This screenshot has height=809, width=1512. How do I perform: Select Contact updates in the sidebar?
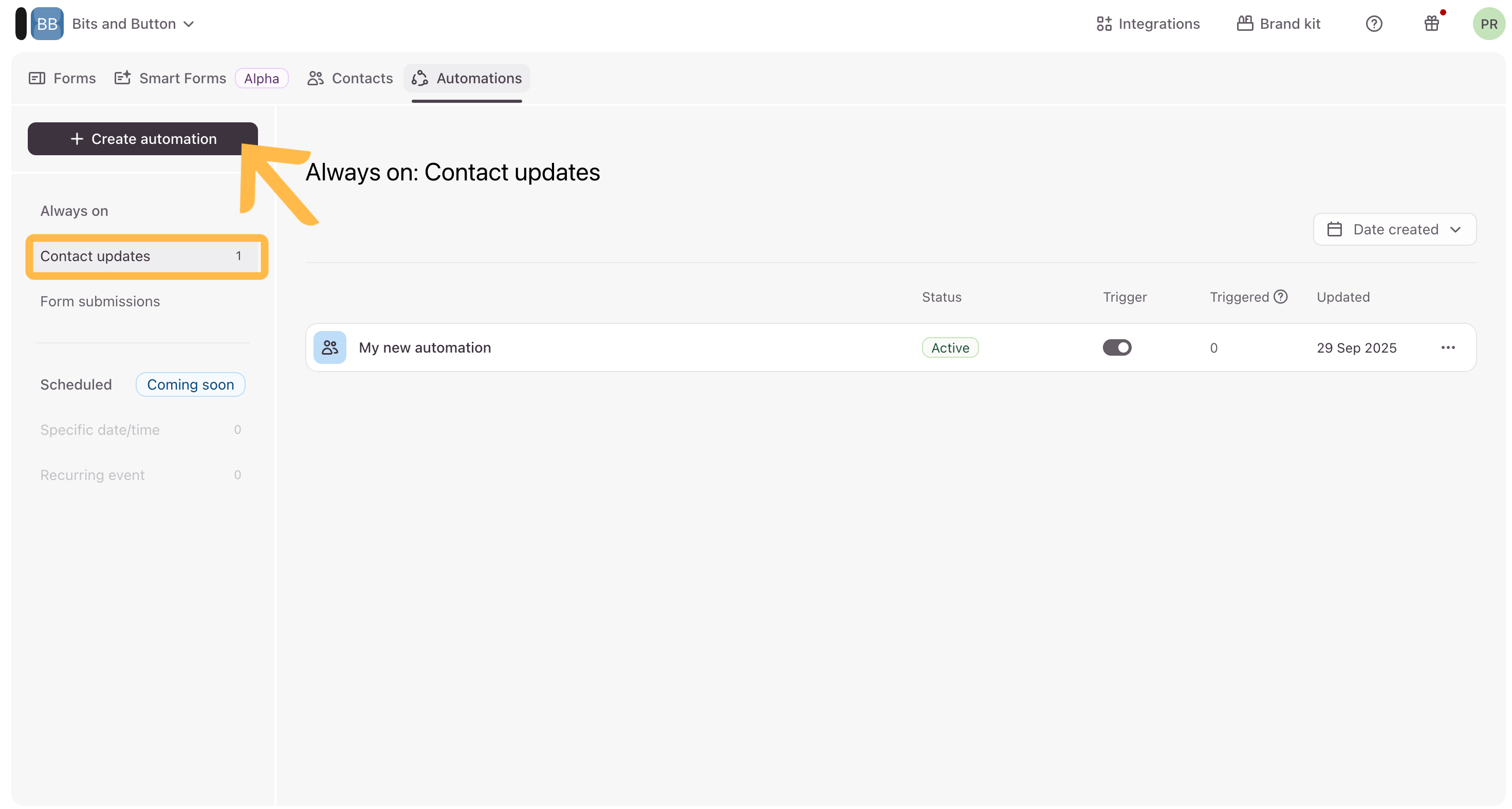tap(95, 256)
